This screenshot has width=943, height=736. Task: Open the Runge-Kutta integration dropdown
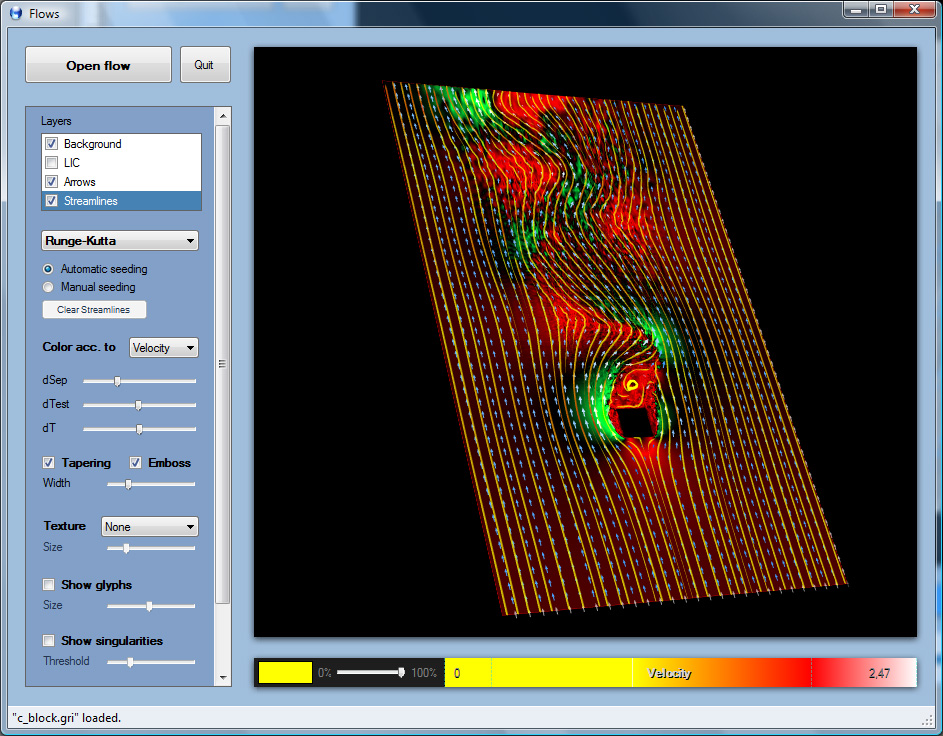pos(120,241)
